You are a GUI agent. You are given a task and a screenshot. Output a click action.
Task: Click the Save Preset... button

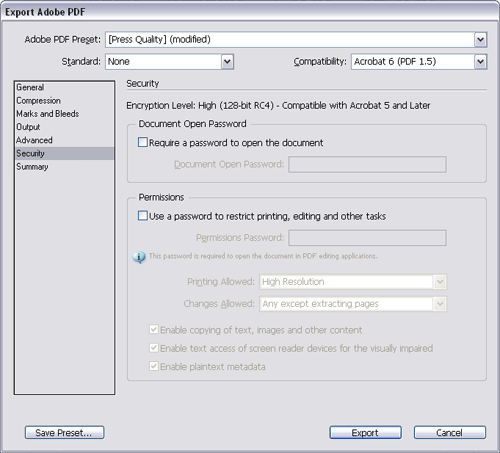coord(64,433)
